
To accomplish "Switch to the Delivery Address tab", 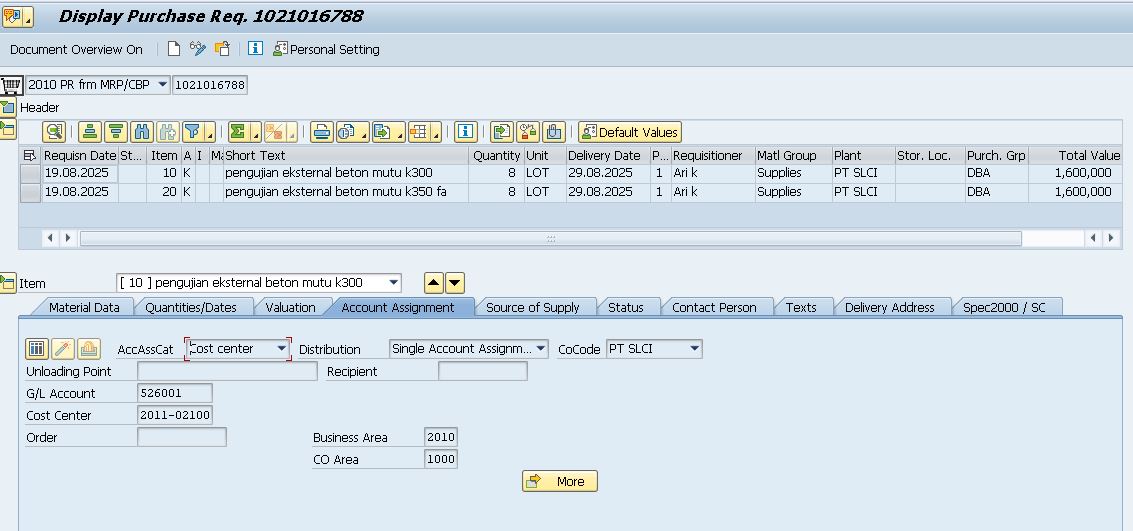I will (889, 307).
